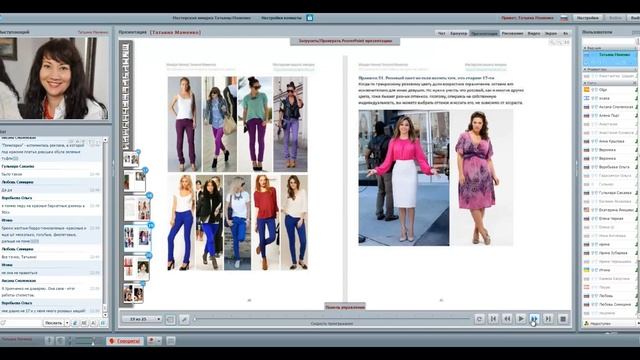Screen dimensions: 640x360
Task: Select user 'Воробьева Ольга' in participants list
Action: tap(609, 167)
